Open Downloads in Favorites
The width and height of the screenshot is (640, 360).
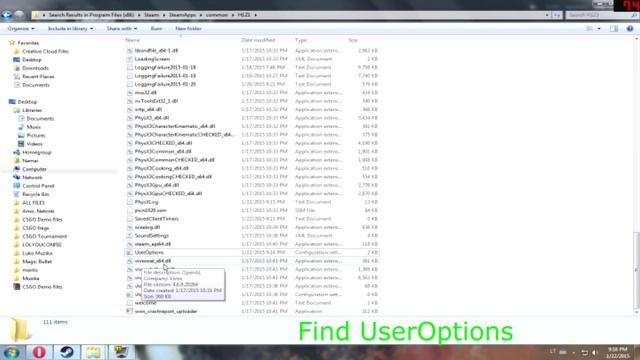point(36,68)
